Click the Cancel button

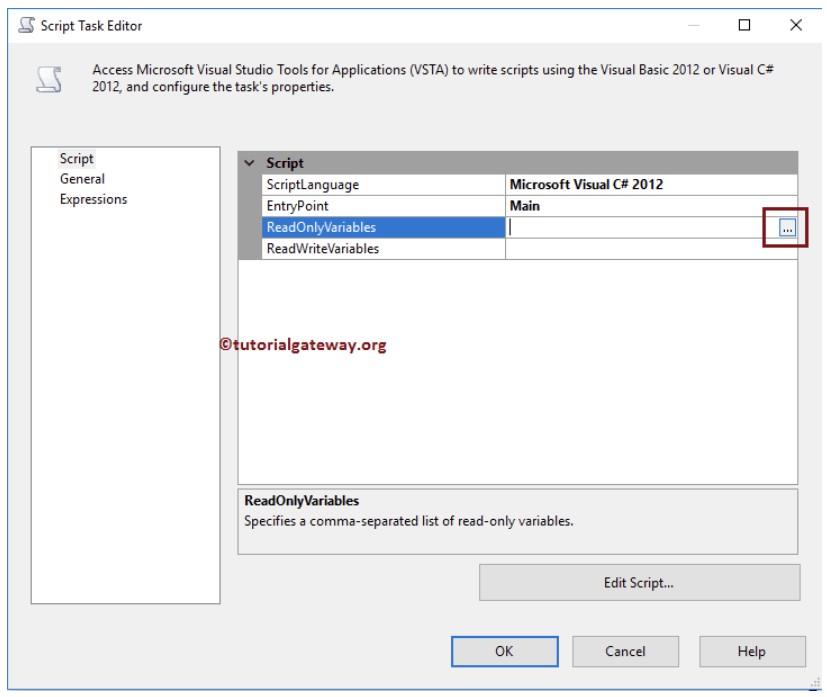pos(625,651)
